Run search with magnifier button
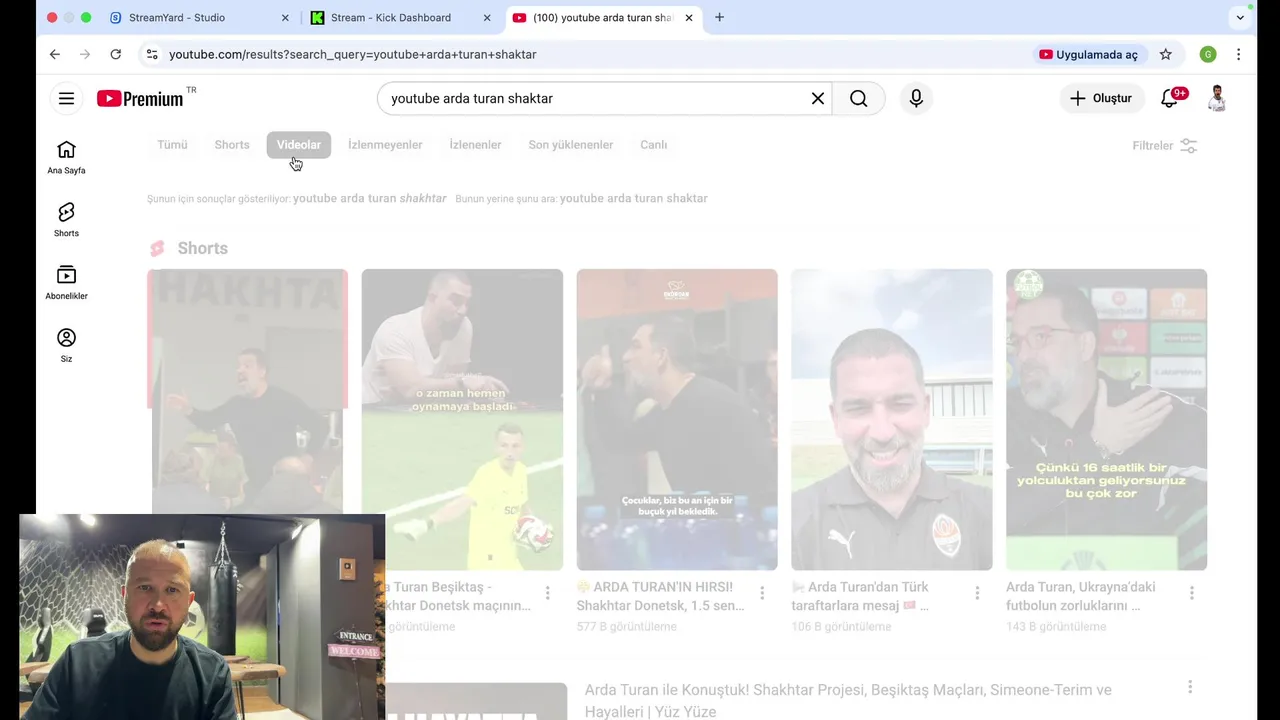Screen dimensions: 1280x720 [858, 98]
